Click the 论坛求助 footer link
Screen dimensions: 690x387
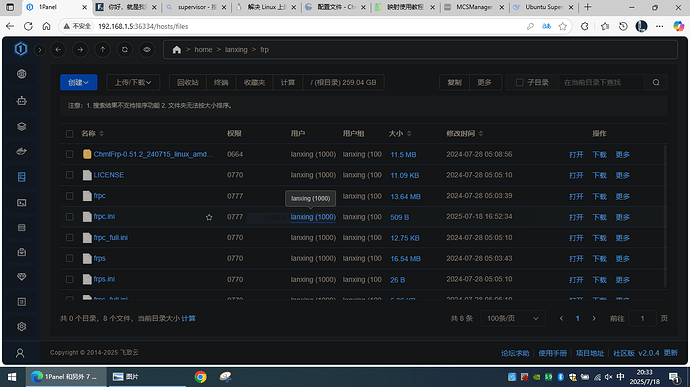(x=515, y=353)
